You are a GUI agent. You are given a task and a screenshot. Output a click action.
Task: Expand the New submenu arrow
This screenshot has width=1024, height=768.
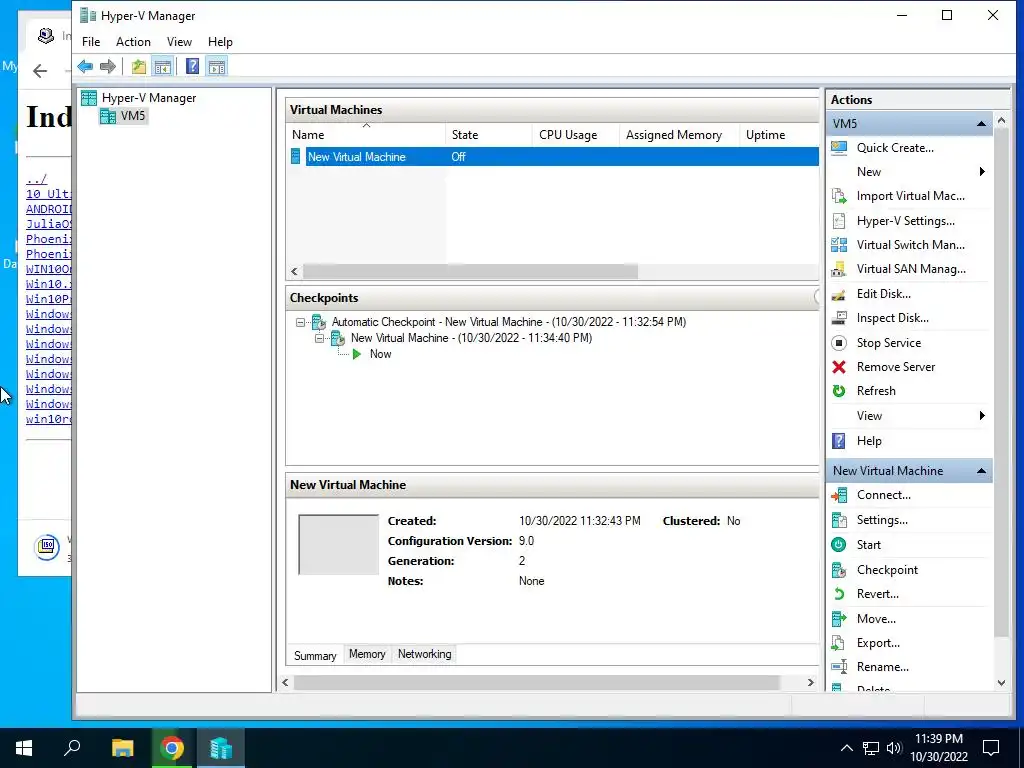click(x=982, y=172)
